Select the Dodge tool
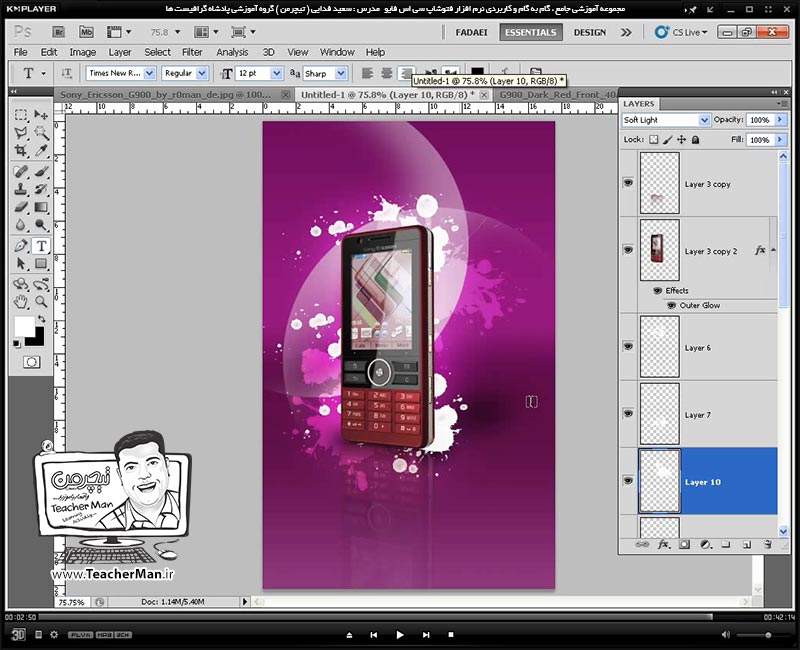Viewport: 800px width, 650px height. point(41,225)
